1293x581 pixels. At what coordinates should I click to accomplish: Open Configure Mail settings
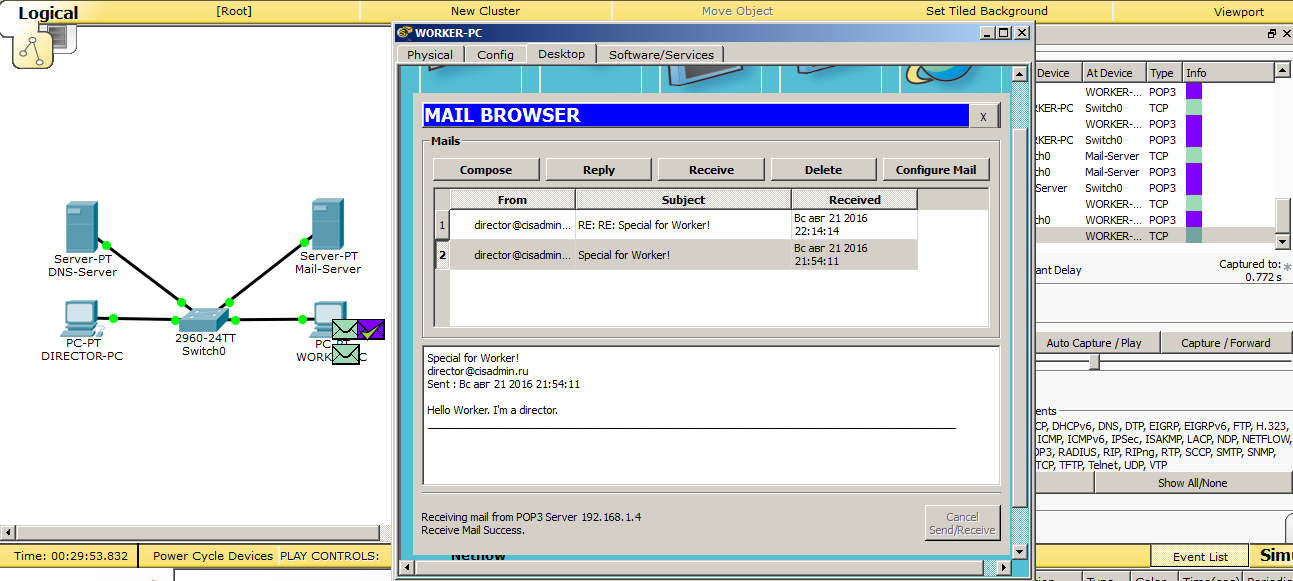point(936,170)
